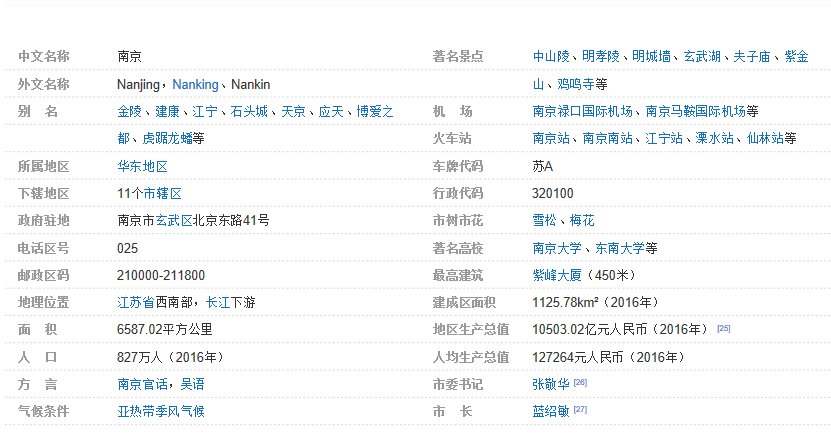Open the 天京 alias link
831x440 pixels.
pos(293,111)
